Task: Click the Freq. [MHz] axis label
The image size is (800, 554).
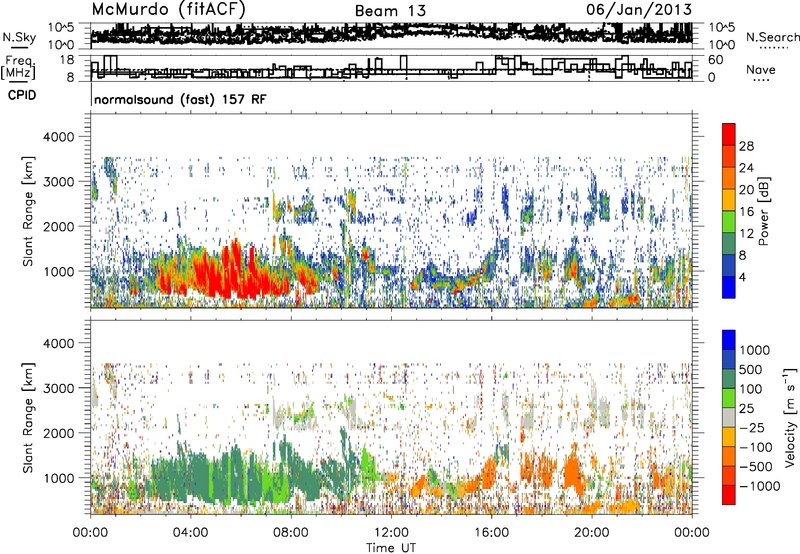Action: pos(18,68)
